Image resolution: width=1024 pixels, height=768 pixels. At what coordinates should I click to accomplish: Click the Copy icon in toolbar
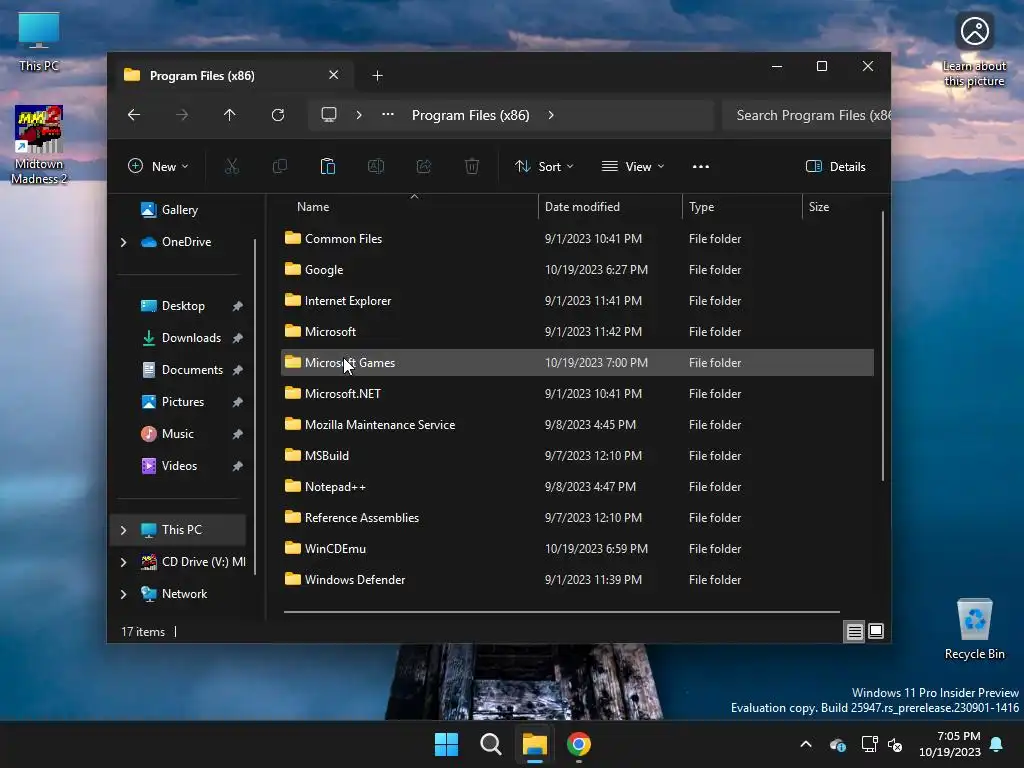point(280,167)
